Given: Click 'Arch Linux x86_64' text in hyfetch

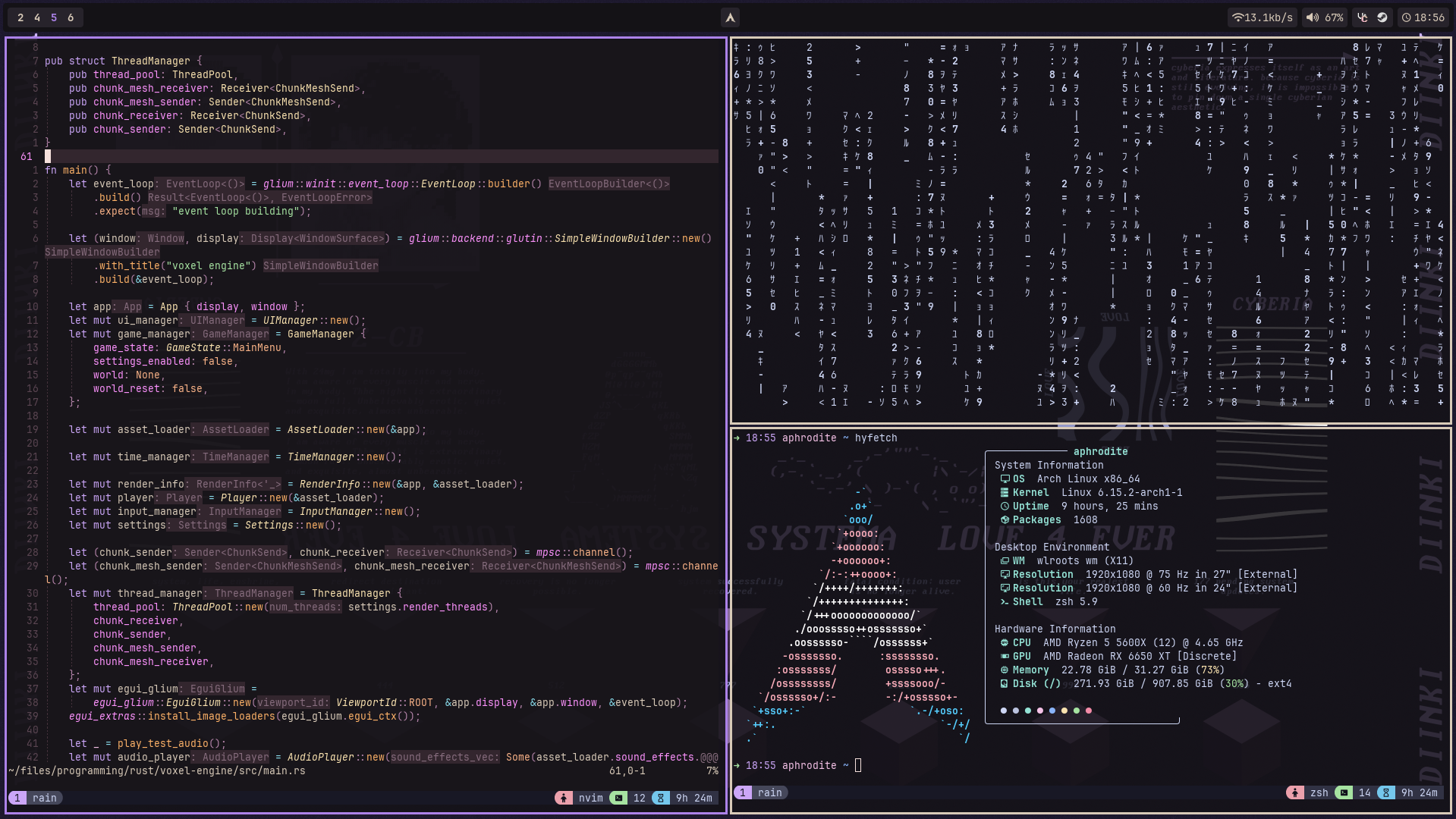Looking at the screenshot, I should point(1088,479).
